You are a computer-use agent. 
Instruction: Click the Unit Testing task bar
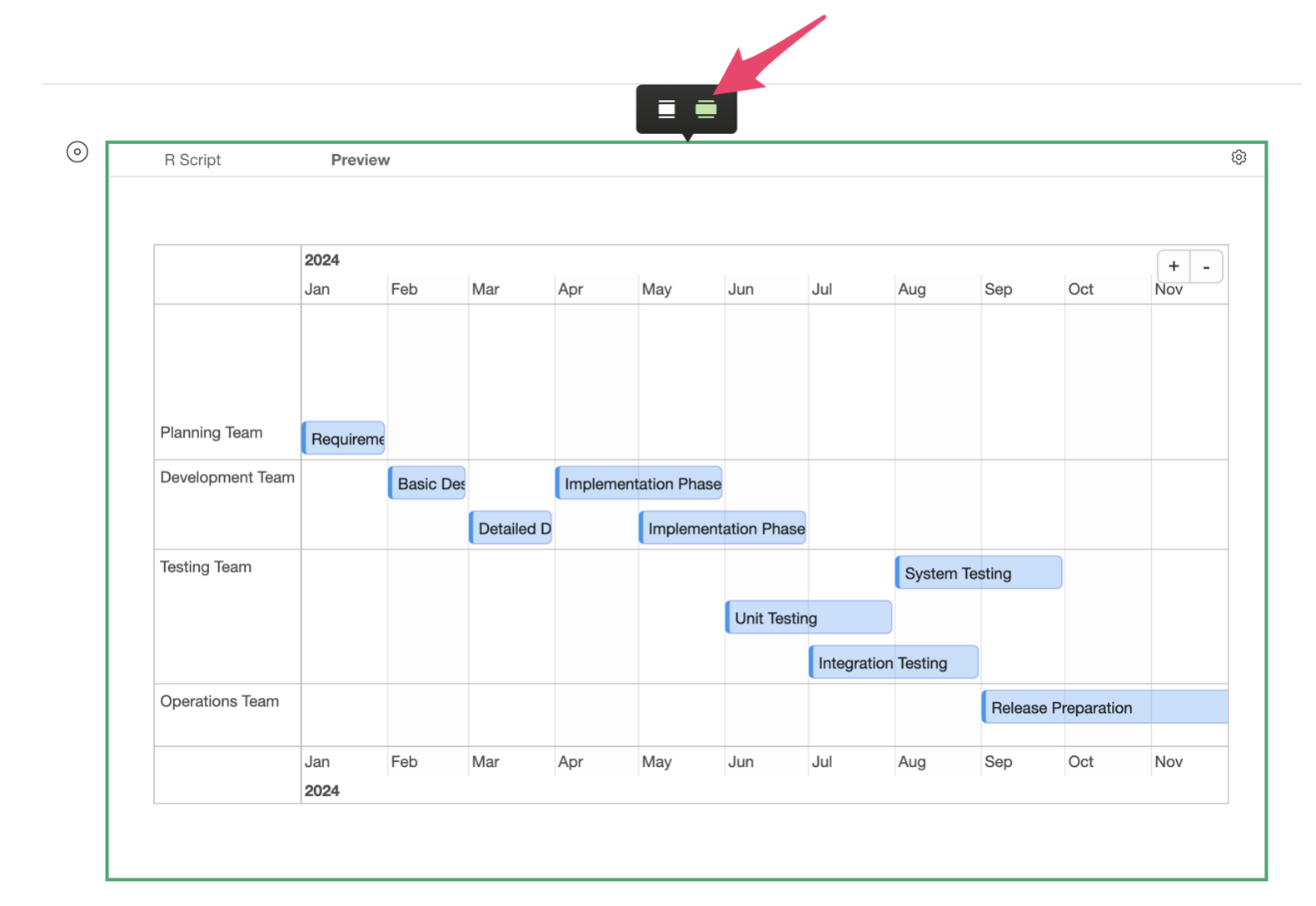click(x=806, y=617)
